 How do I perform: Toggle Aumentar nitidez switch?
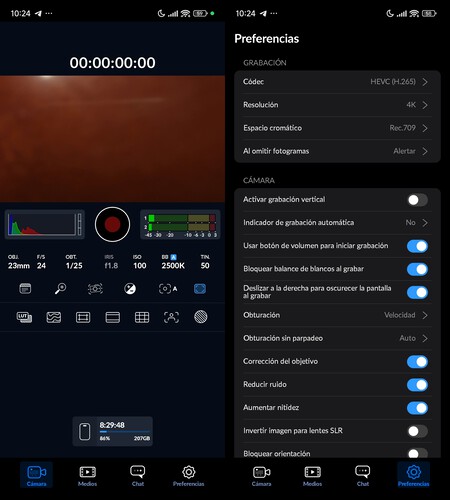point(417,408)
